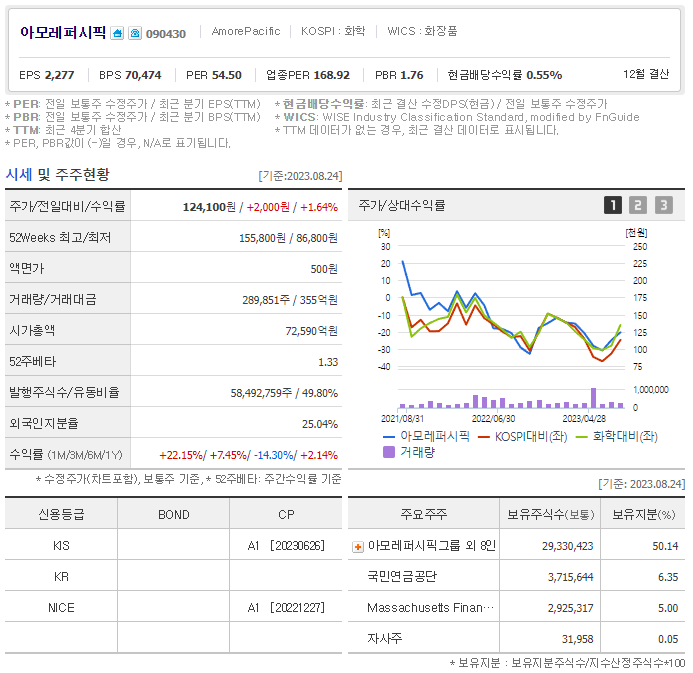
Task: Select the 아모레퍼시픽 company name heading
Action: pos(63,33)
